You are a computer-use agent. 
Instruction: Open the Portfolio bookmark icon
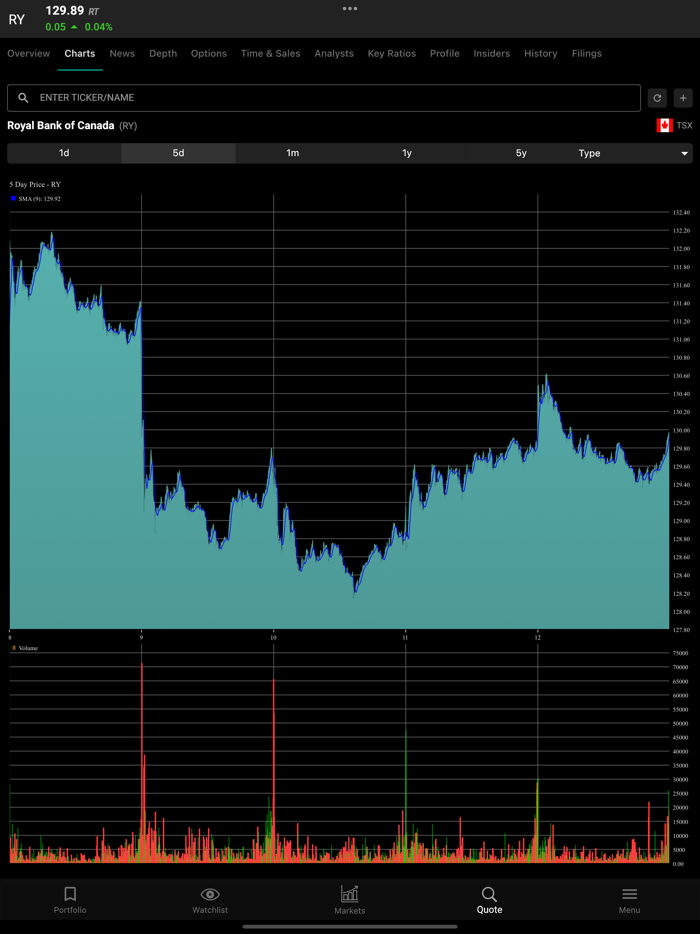[70, 893]
